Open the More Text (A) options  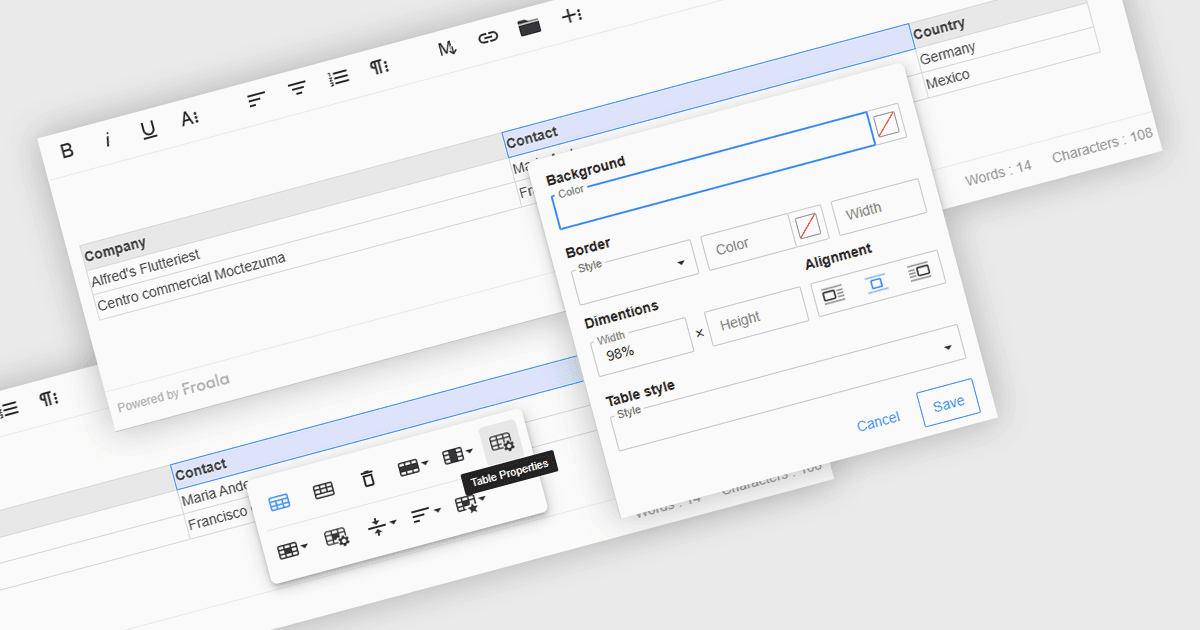pyautogui.click(x=190, y=119)
